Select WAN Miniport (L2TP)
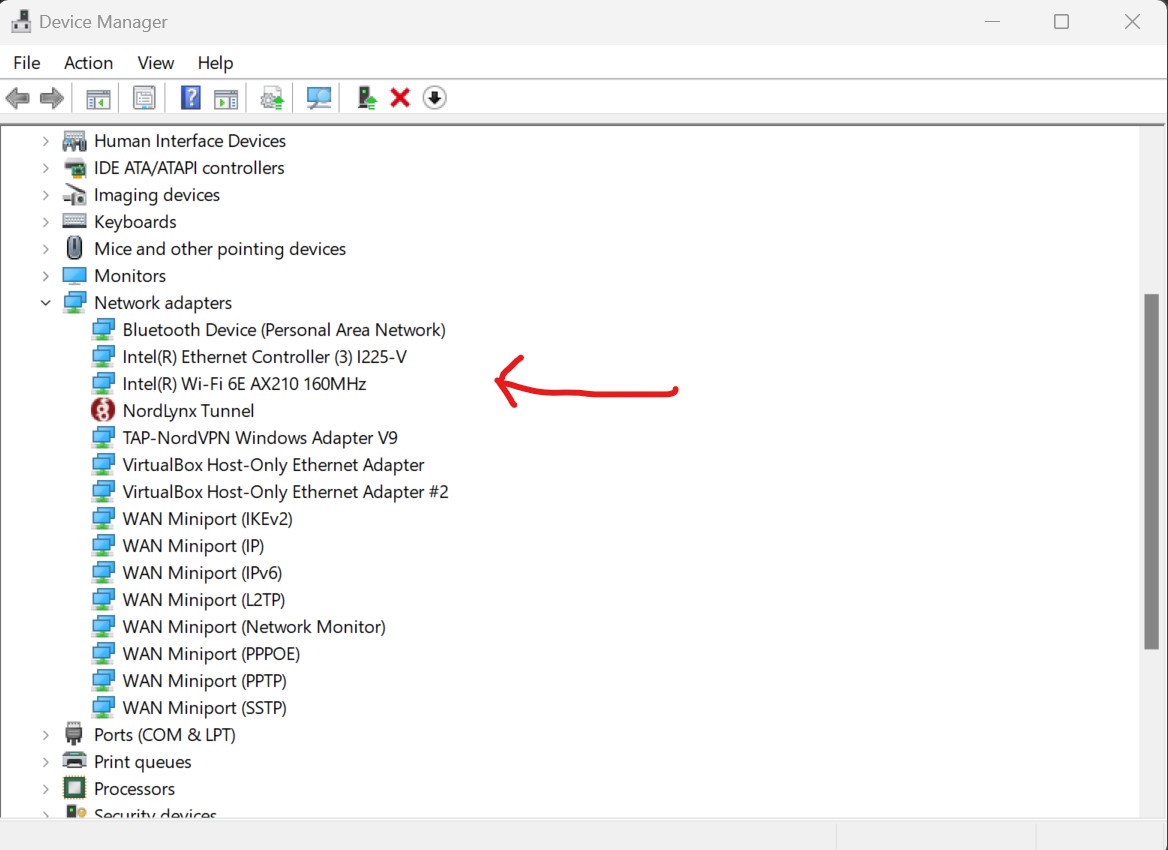The image size is (1168, 850). [x=204, y=600]
